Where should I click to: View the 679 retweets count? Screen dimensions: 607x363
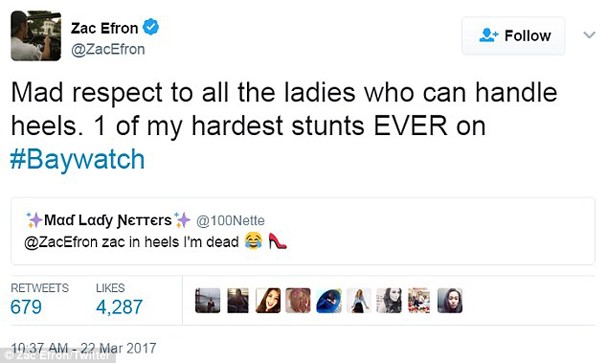(26, 307)
